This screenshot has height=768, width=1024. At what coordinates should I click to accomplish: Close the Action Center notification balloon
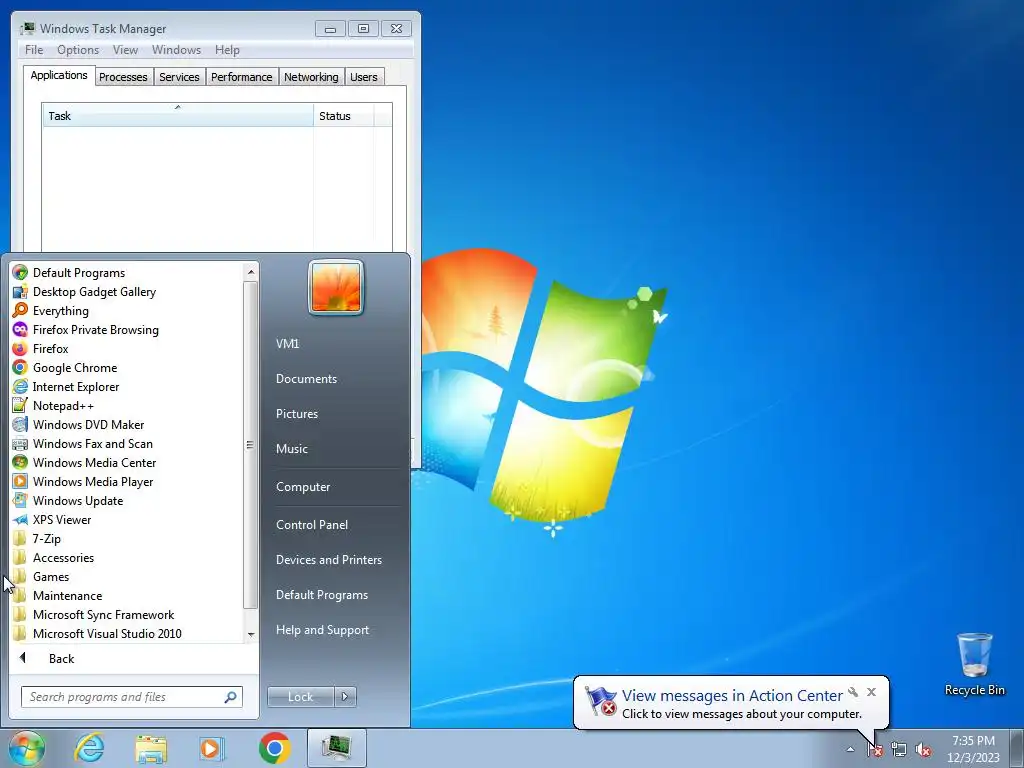(x=871, y=692)
